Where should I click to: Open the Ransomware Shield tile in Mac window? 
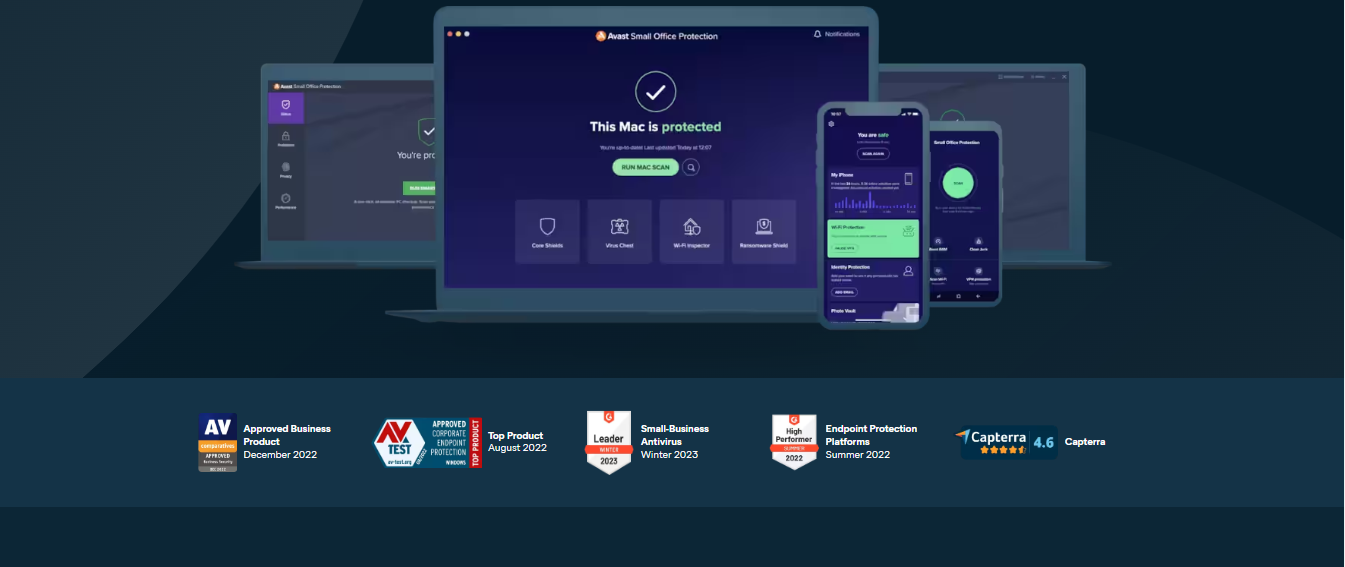[x=764, y=232]
